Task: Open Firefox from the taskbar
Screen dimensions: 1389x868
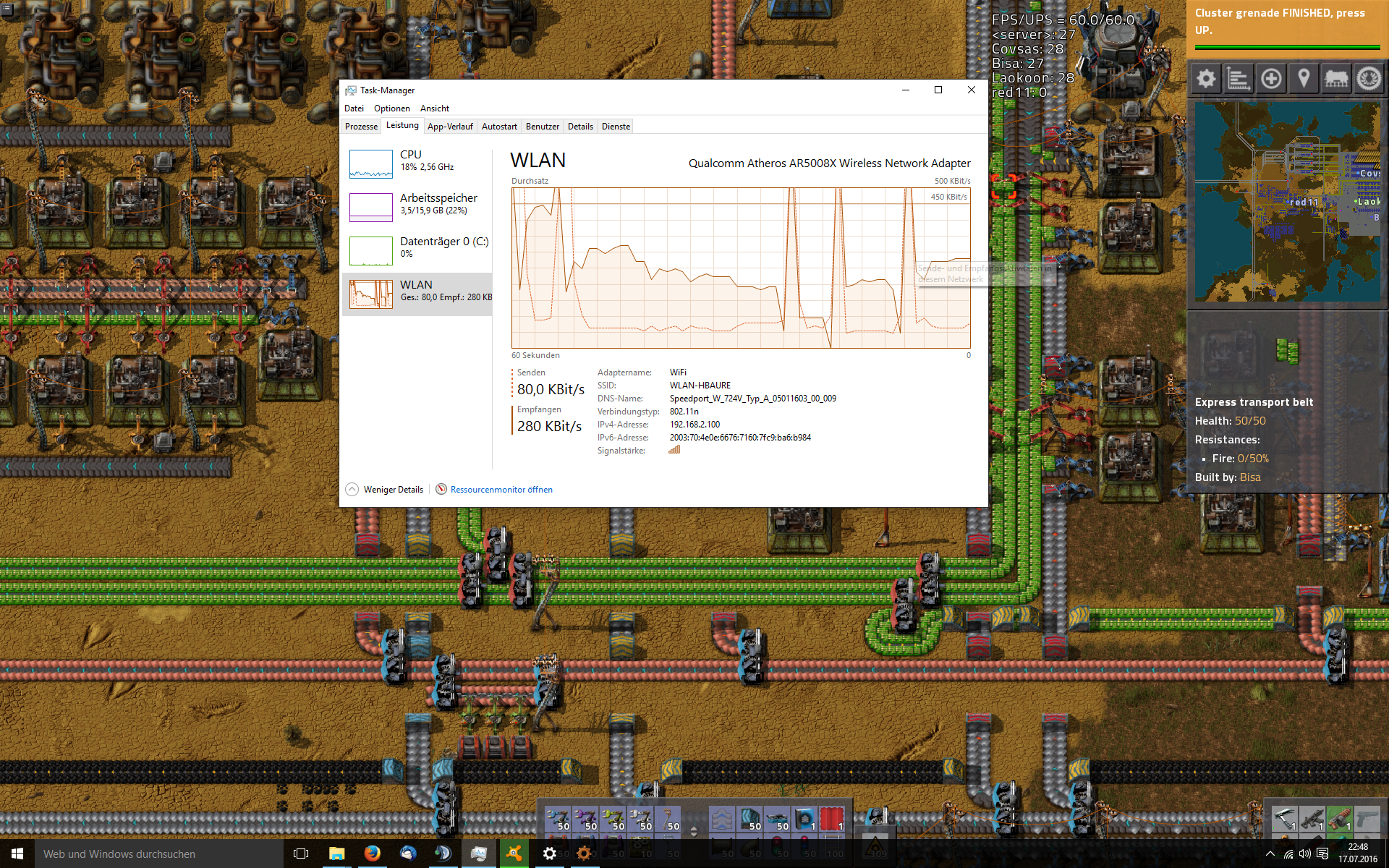Action: coord(372,854)
